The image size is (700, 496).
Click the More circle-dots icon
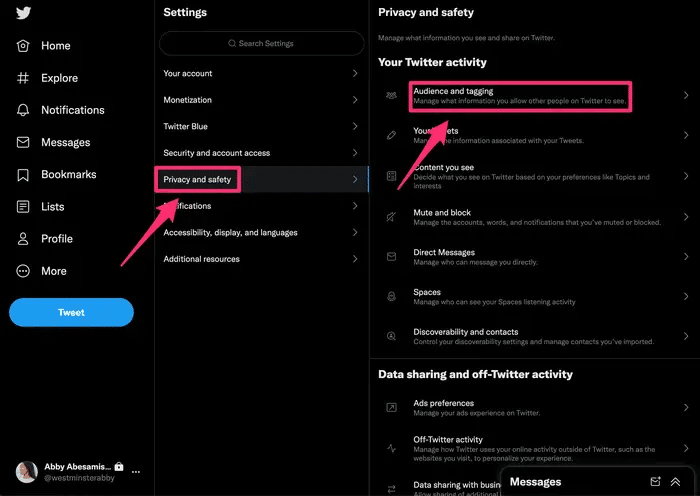(23, 271)
